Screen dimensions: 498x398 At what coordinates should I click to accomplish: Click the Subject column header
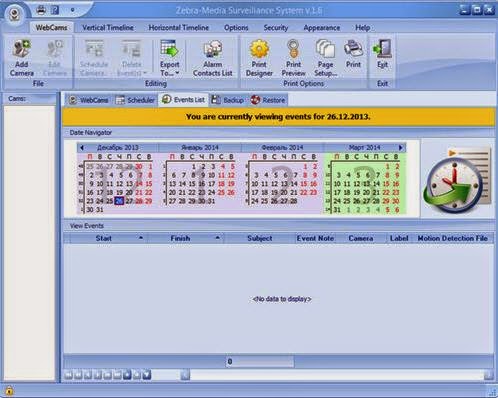[259, 238]
